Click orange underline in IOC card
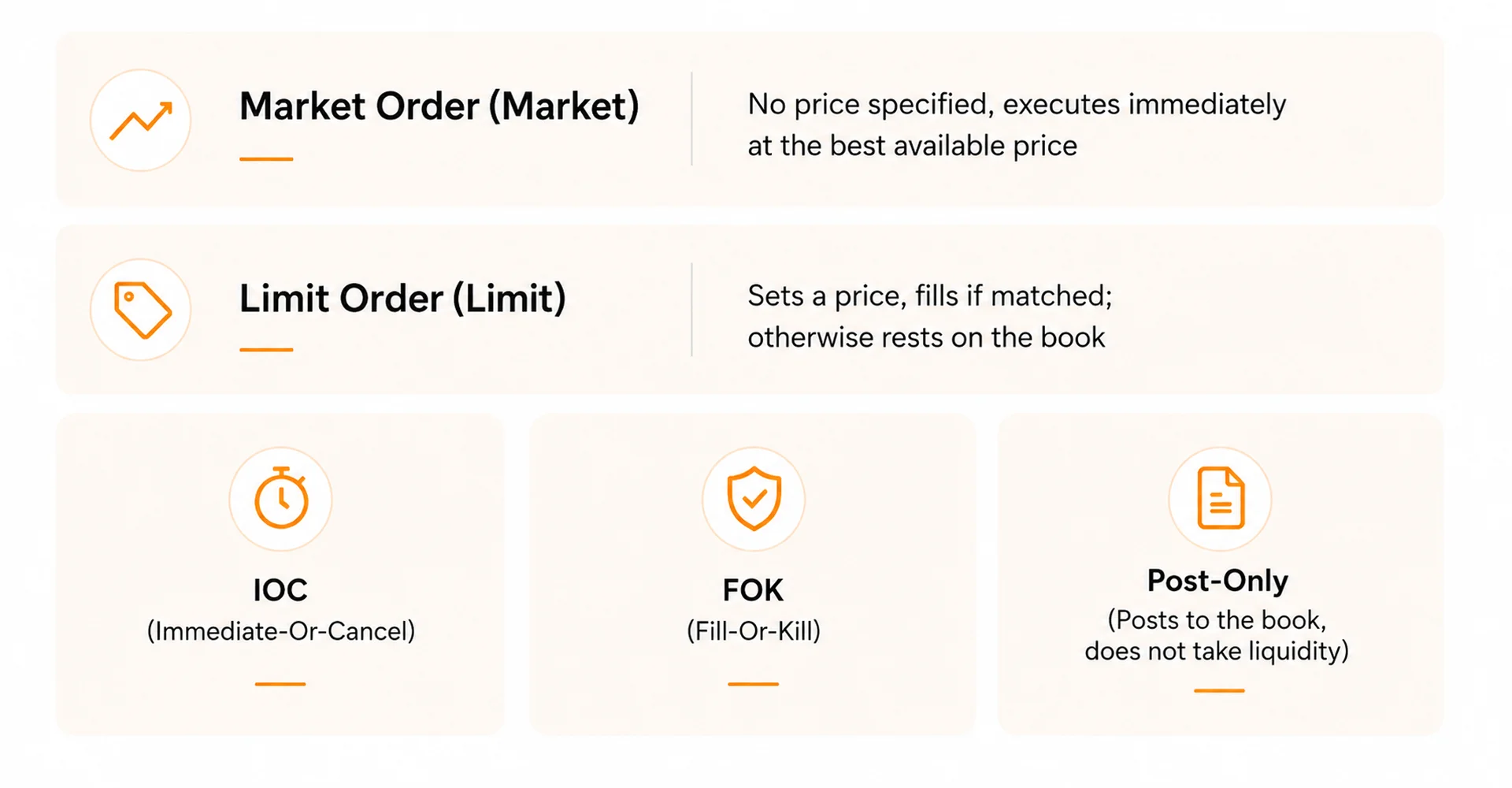This screenshot has height=788, width=1512. tap(280, 684)
